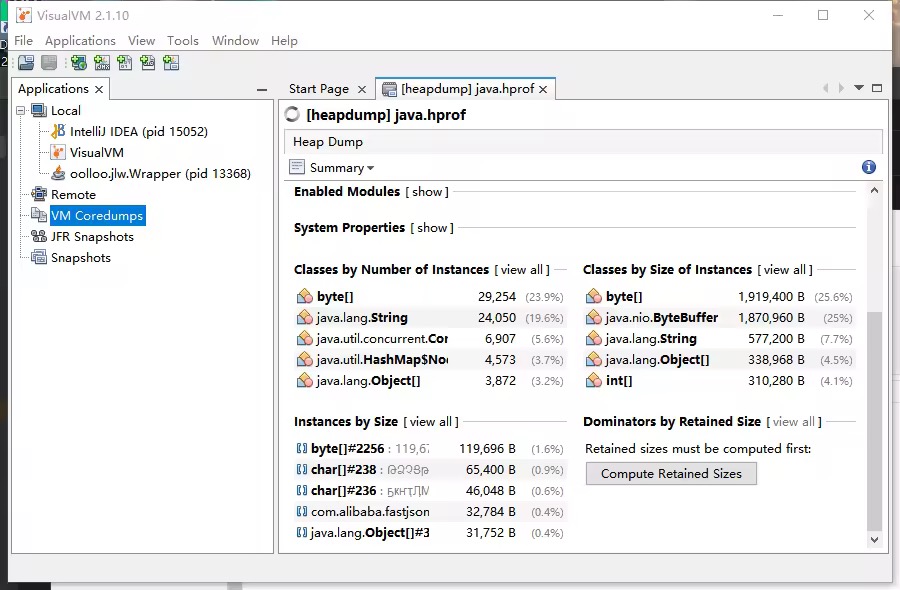Image resolution: width=900 pixels, height=590 pixels.
Task: Maximize the editor window with the square icon
Action: pos(877,88)
